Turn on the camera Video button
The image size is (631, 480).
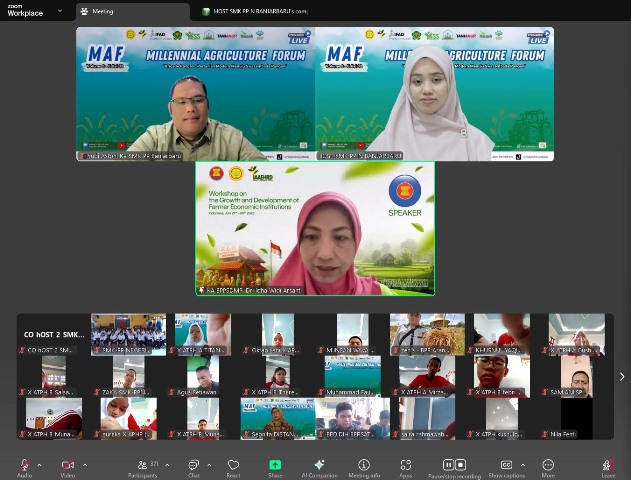68,465
